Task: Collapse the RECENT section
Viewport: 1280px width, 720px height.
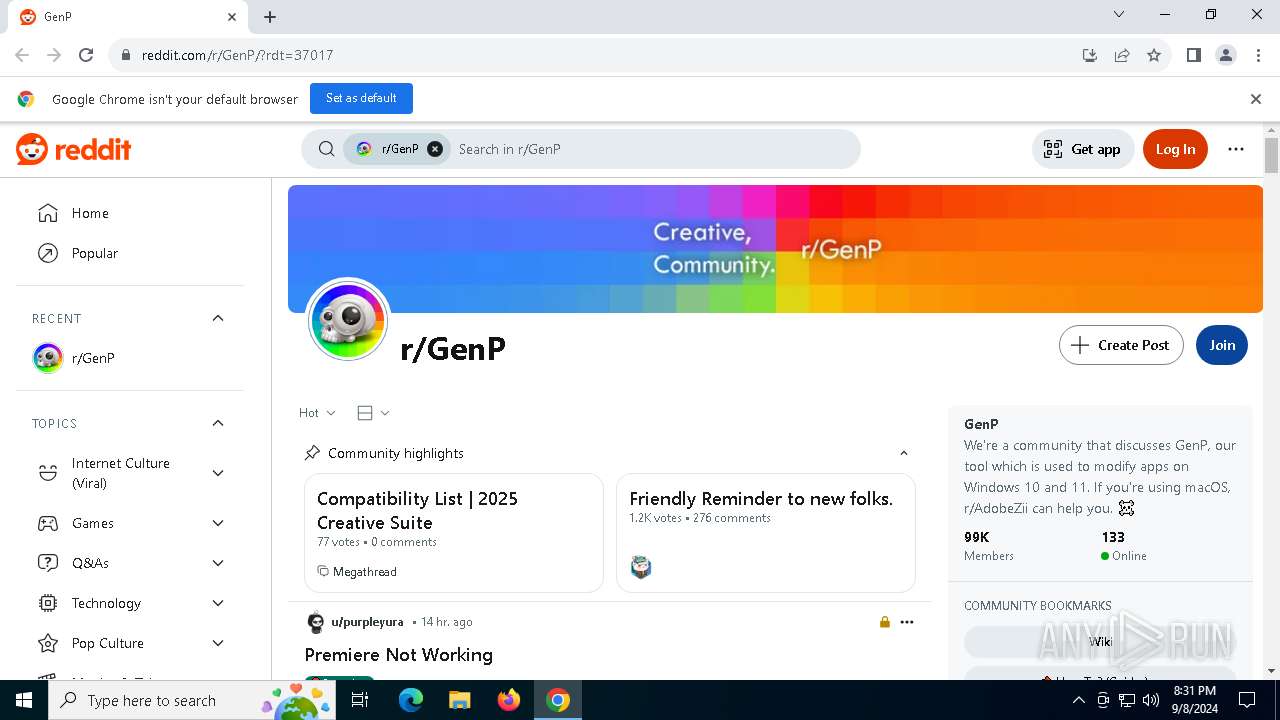Action: [218, 318]
